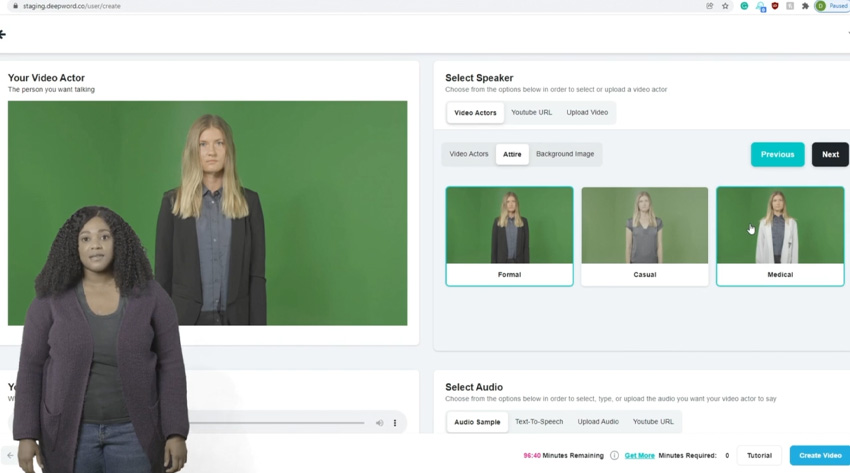This screenshot has width=850, height=473.
Task: Open audio player three-dot options menu
Action: pyautogui.click(x=395, y=423)
